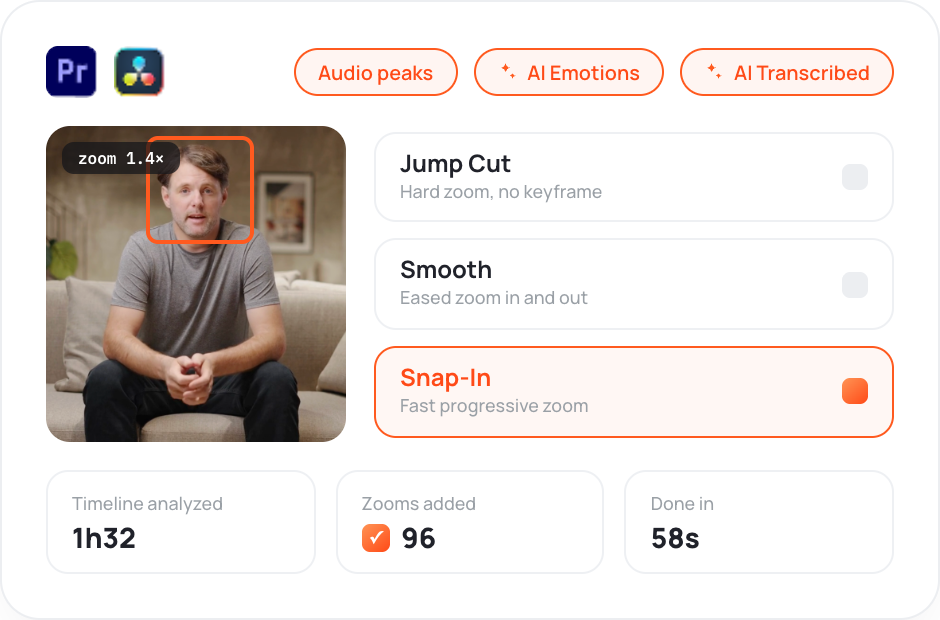This screenshot has height=620, width=940.
Task: Select the AI Transcribed pill
Action: pos(787,72)
